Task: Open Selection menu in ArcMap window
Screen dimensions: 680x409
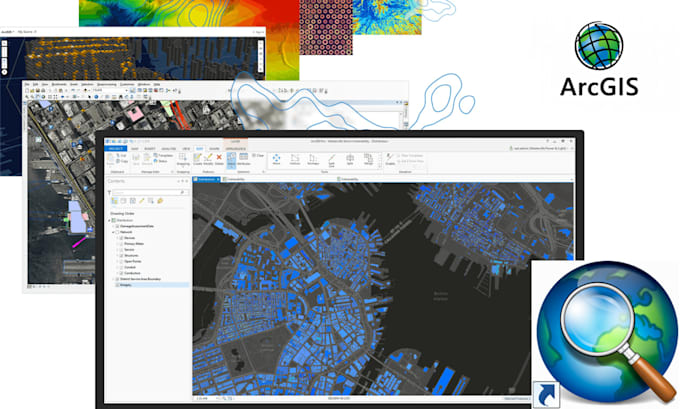Action: click(87, 84)
